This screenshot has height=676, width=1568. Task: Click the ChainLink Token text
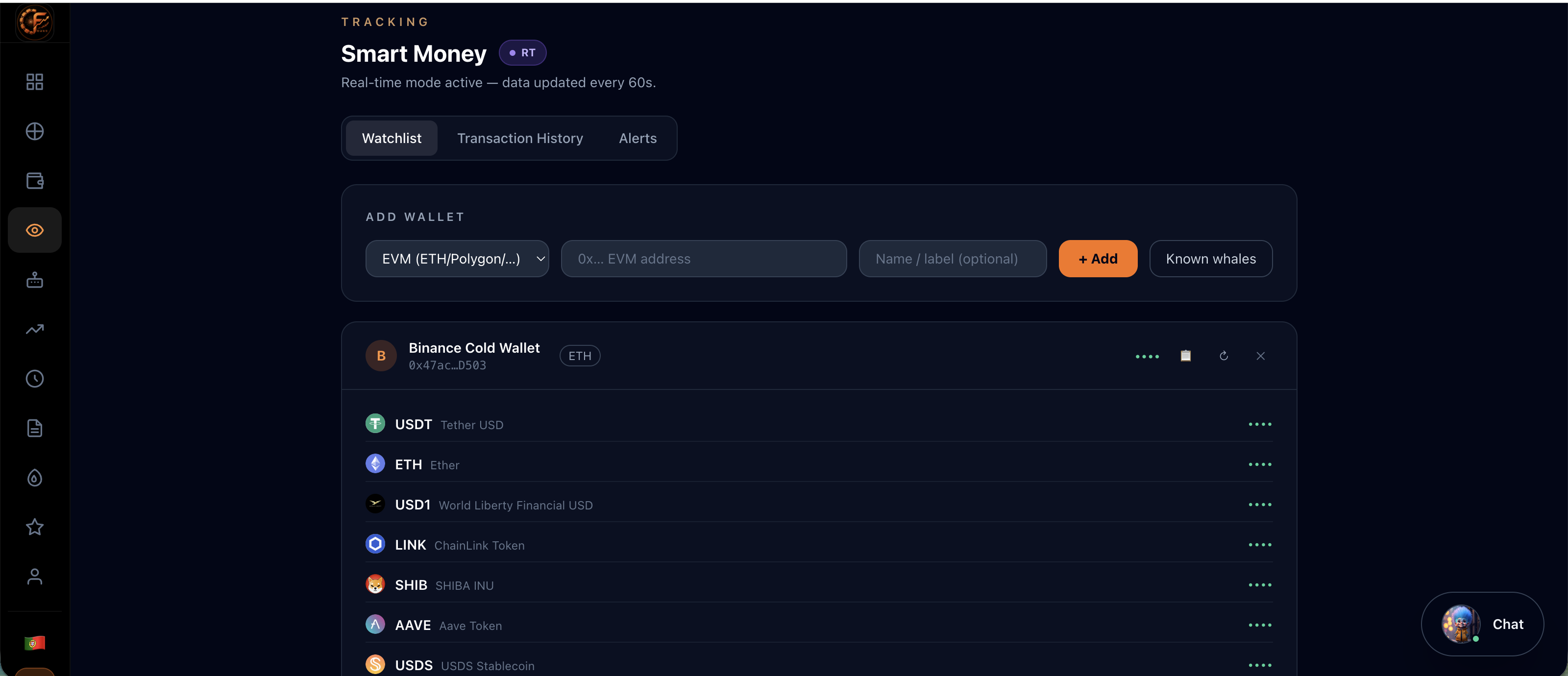click(479, 546)
